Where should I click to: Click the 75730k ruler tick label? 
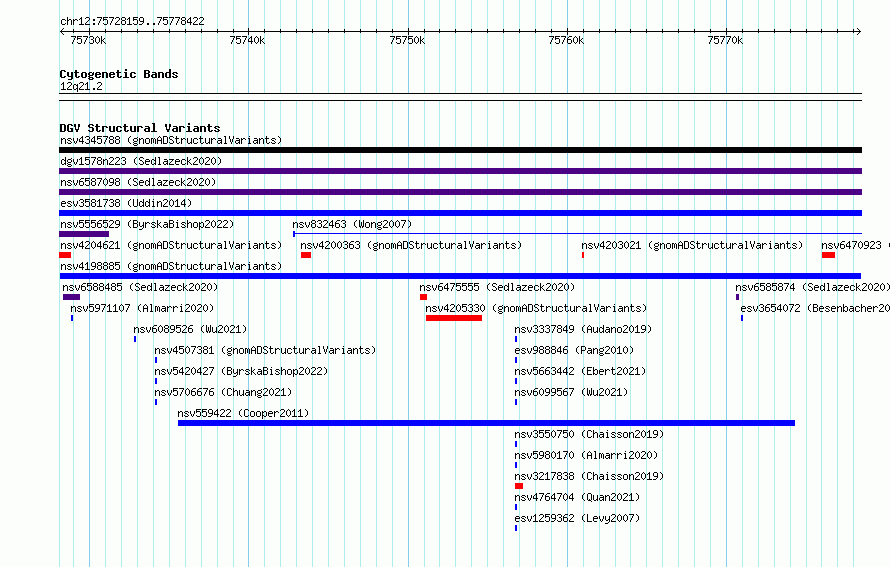88,40
